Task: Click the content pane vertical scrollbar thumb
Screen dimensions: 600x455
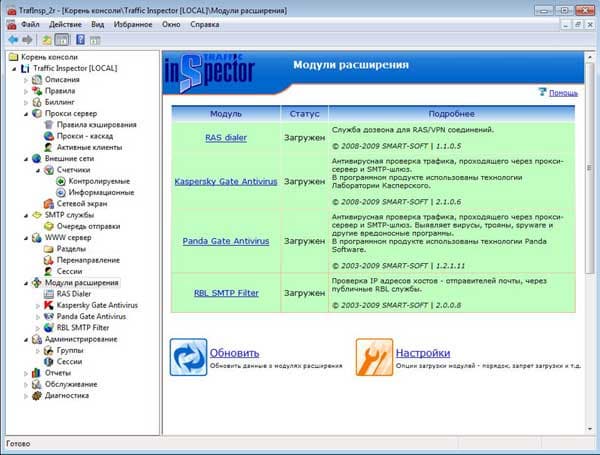Action: (590, 167)
